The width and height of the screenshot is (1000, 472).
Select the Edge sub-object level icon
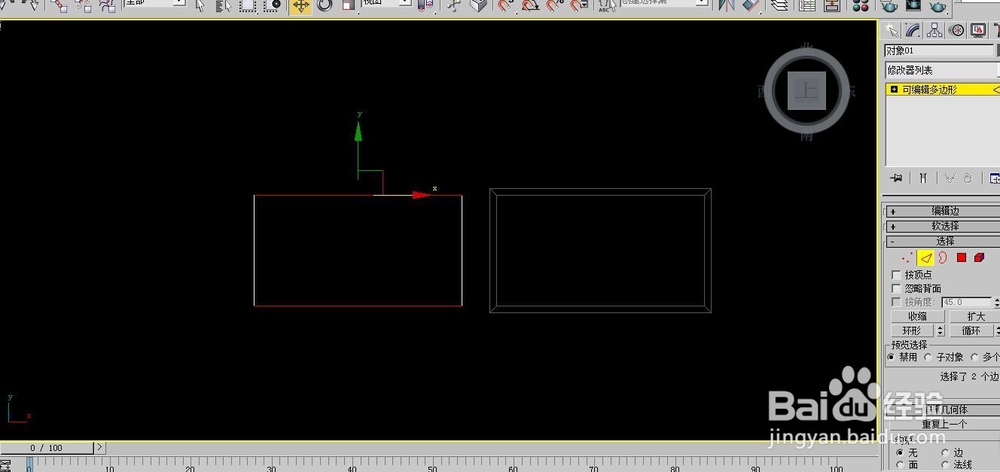point(925,258)
